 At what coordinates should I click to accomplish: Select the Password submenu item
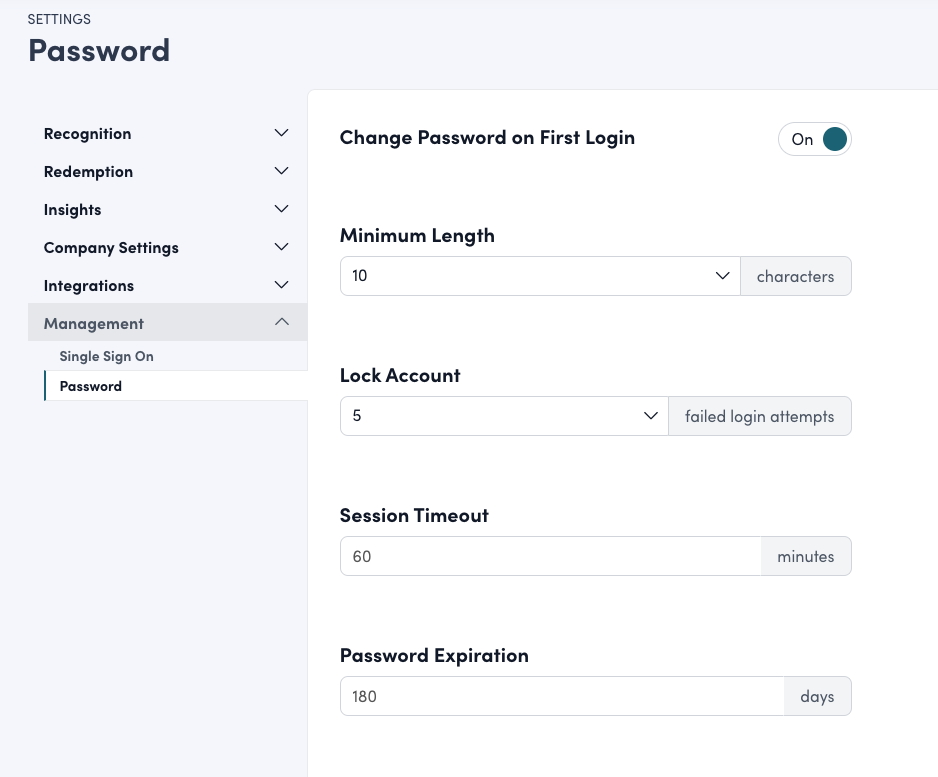(91, 386)
